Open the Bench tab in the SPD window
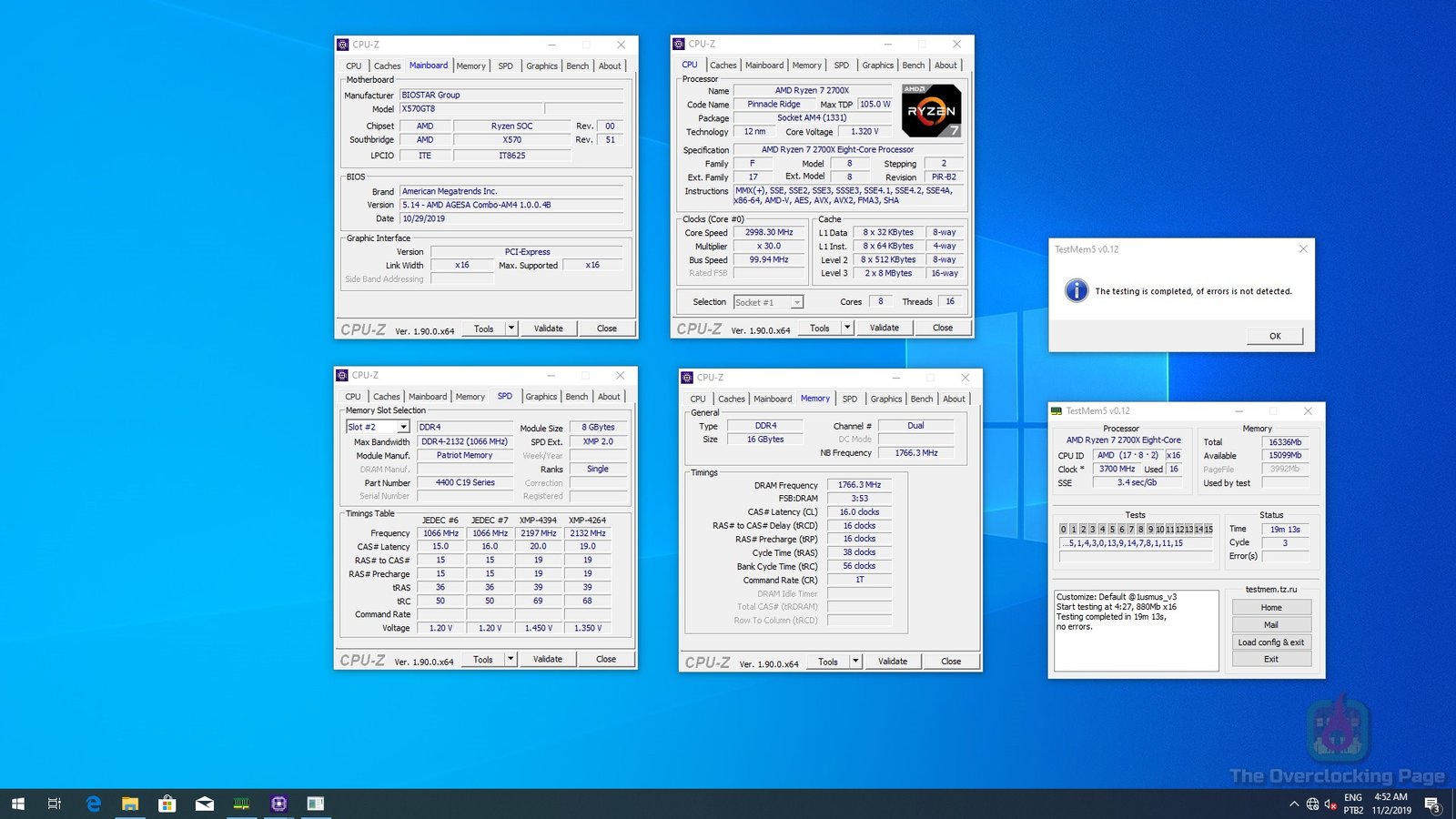1456x819 pixels. pos(576,397)
